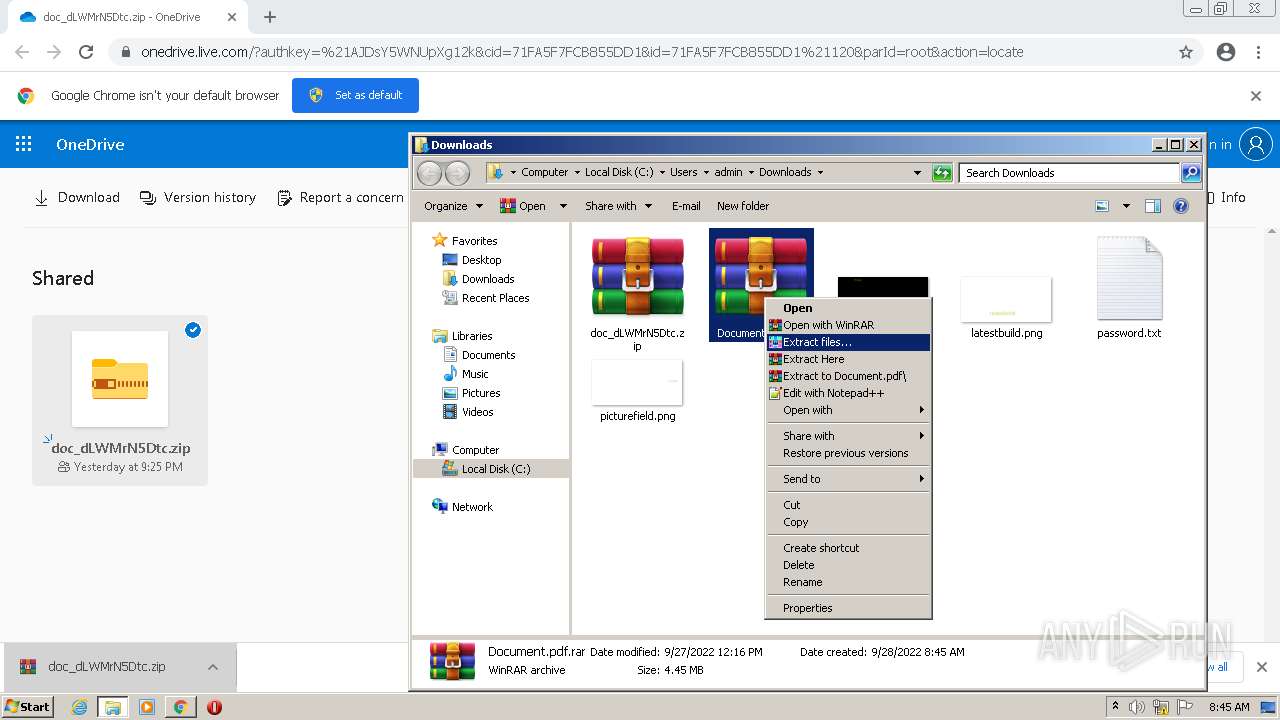Open the address bar history dropdown
Screen dimensions: 1280x720
917,173
